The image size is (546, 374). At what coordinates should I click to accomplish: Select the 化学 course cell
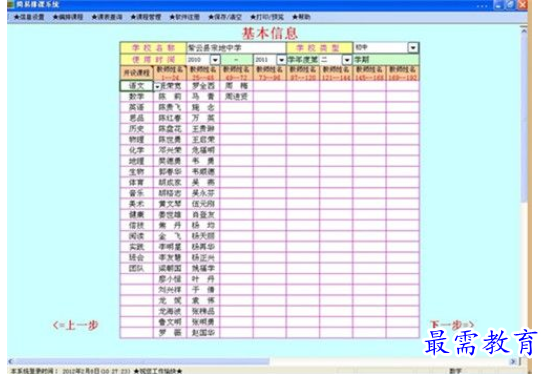(x=136, y=150)
